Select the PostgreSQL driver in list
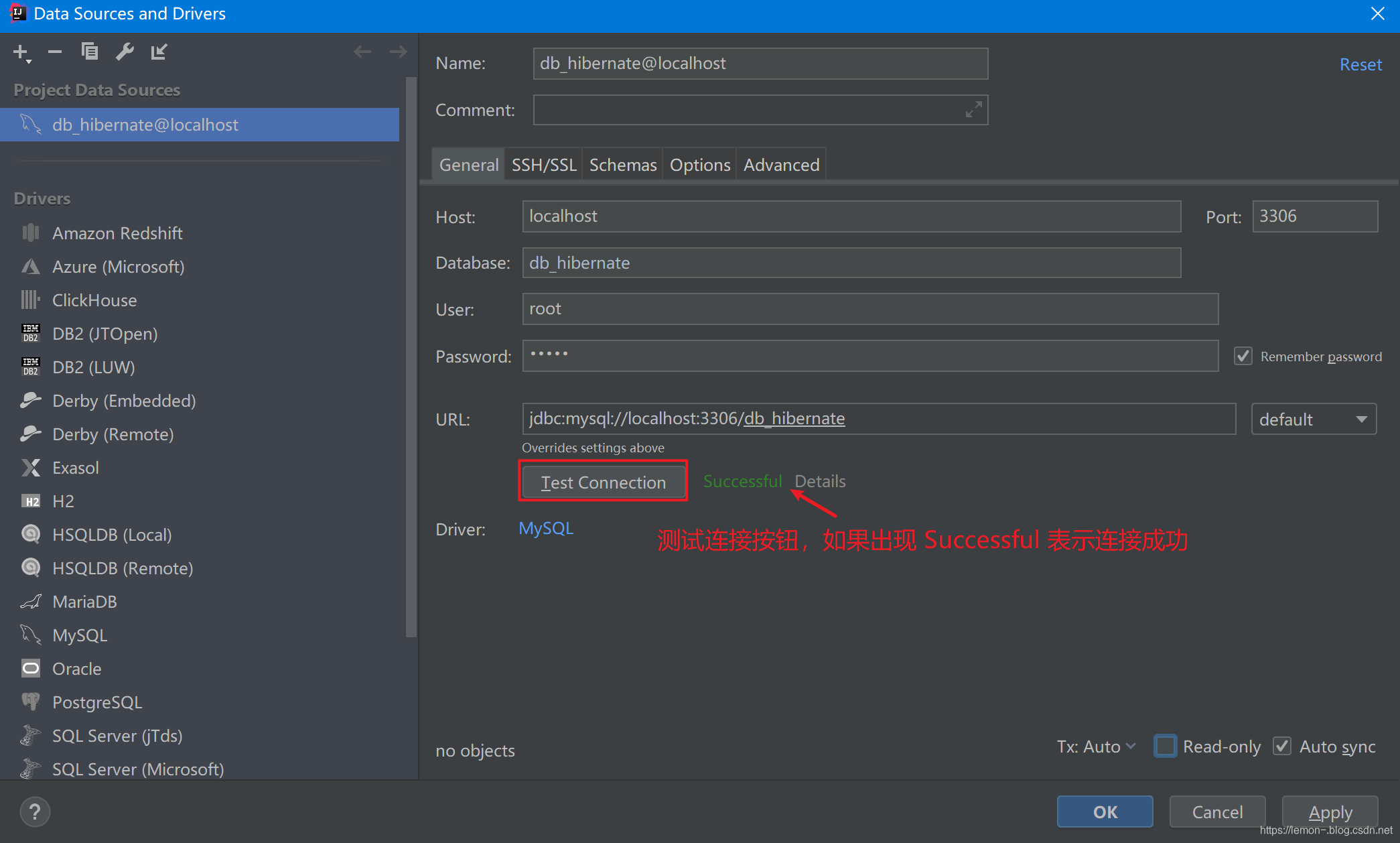The width and height of the screenshot is (1400, 843). click(x=97, y=702)
